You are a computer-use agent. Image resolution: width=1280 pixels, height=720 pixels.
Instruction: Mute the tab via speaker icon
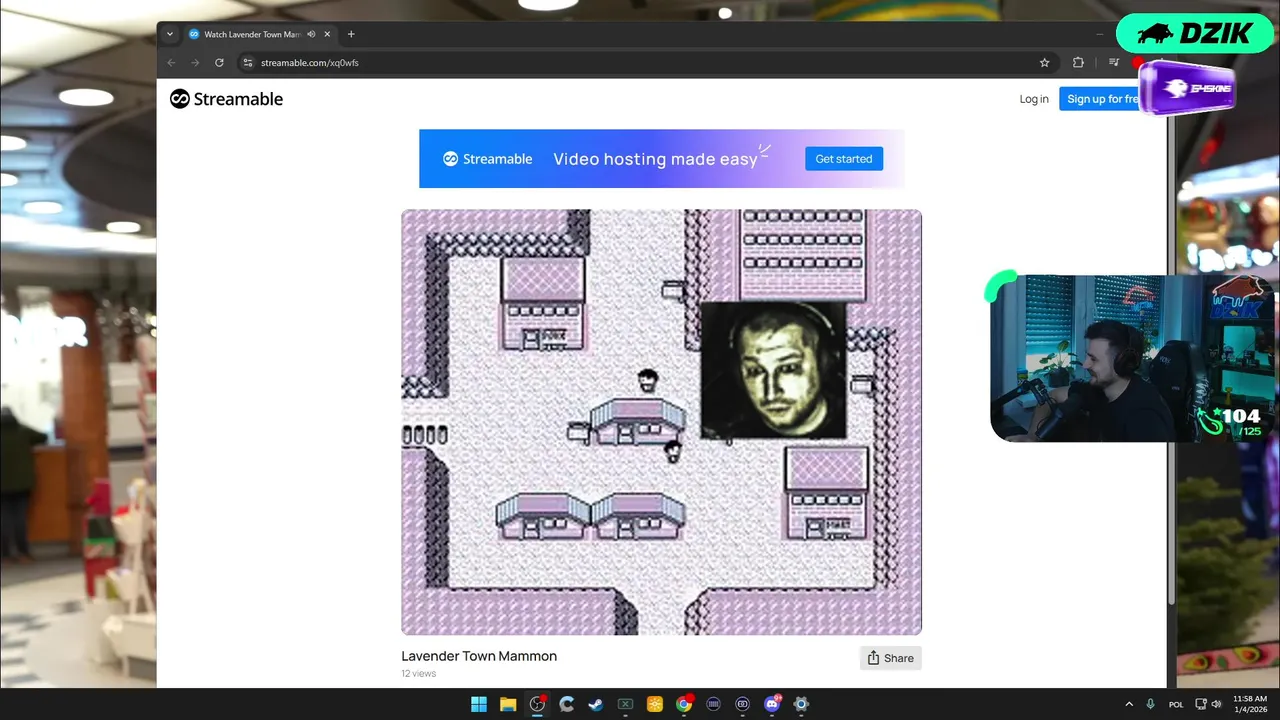tap(311, 34)
